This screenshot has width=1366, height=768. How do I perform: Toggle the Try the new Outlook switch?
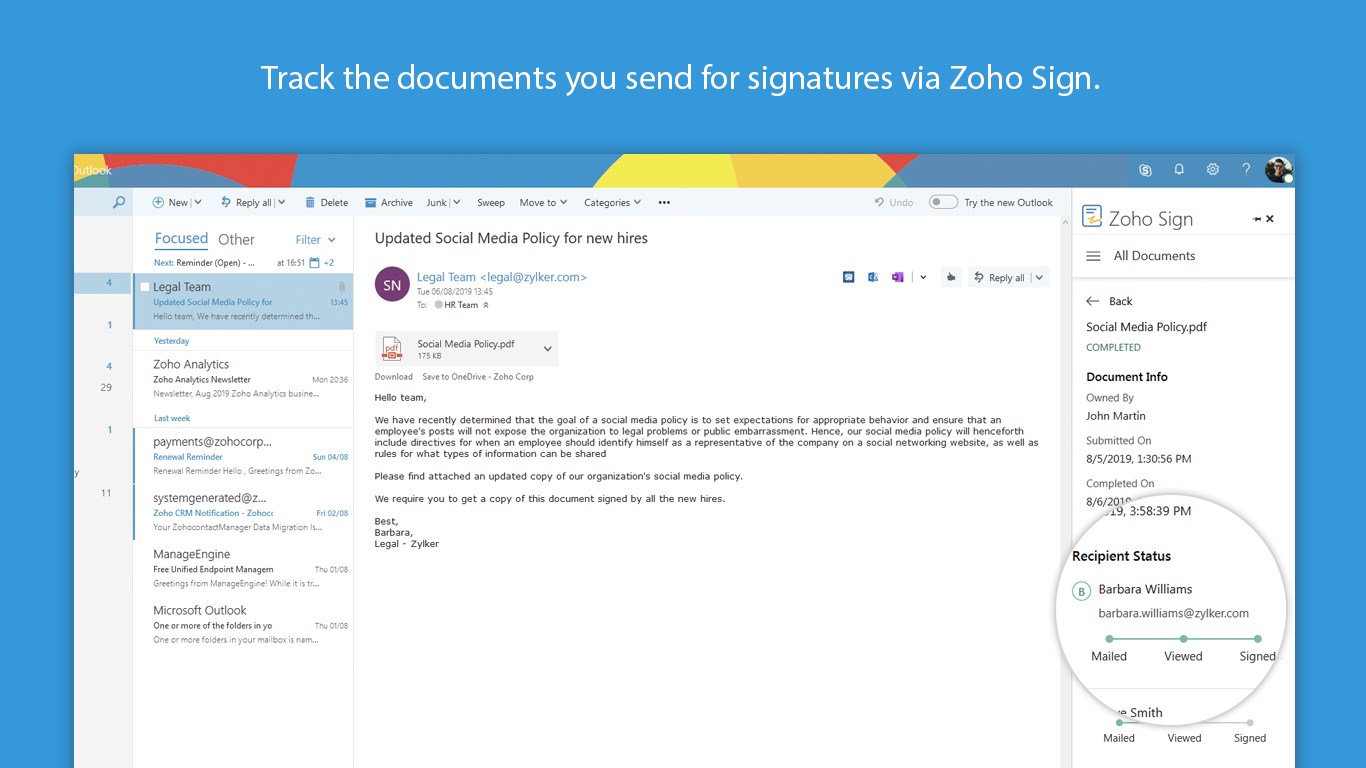(x=942, y=202)
